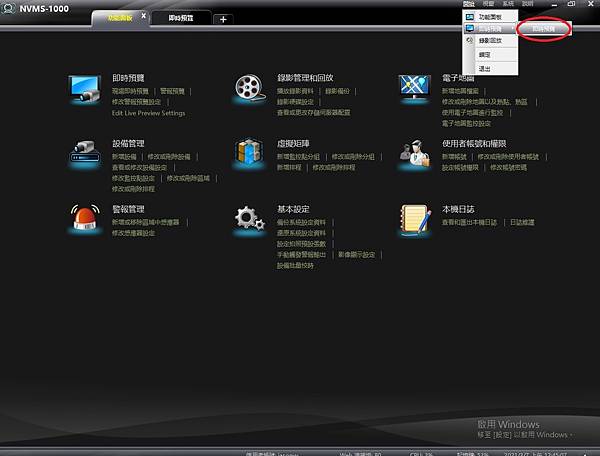Close the 功能面板 tab with its X

[143, 16]
